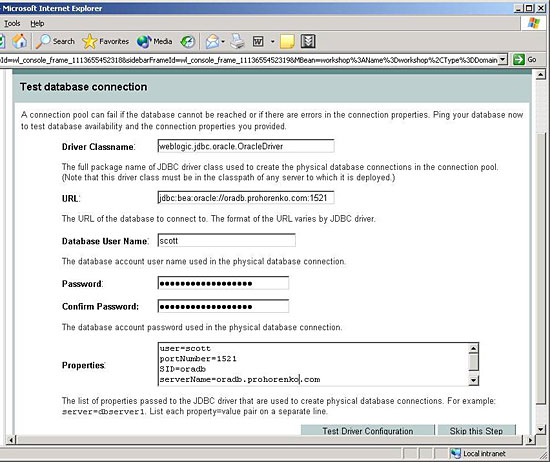Click the 'Confirm Password:' label
Image resolution: width=550 pixels, height=462 pixels.
[x=100, y=307]
